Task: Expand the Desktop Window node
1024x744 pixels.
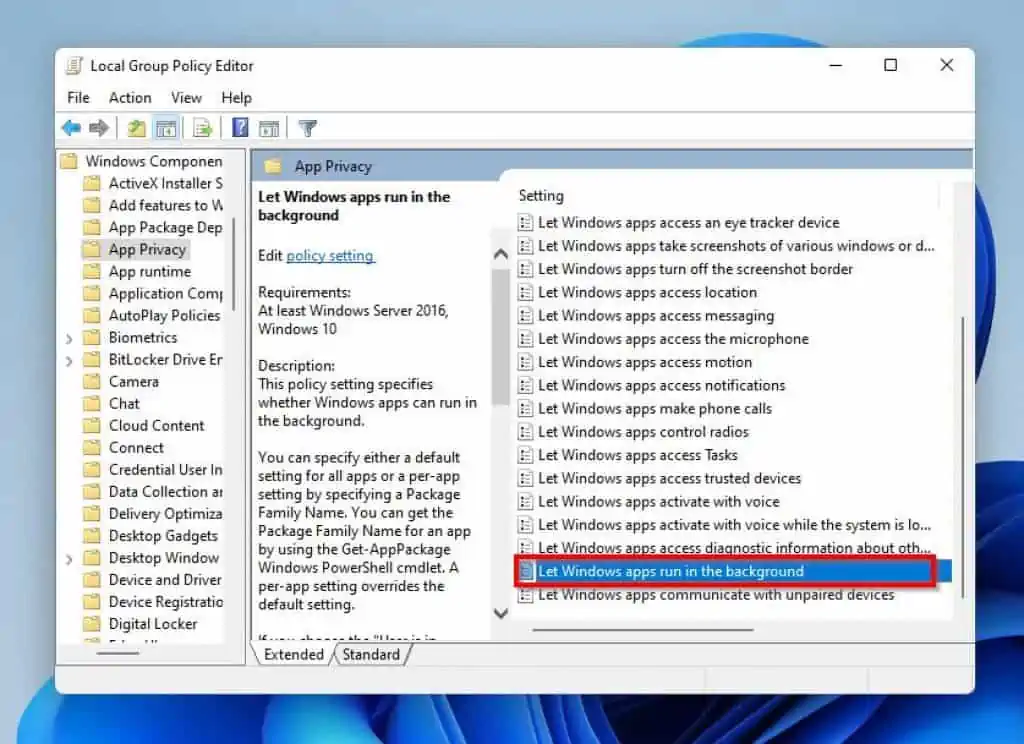Action: 70,557
